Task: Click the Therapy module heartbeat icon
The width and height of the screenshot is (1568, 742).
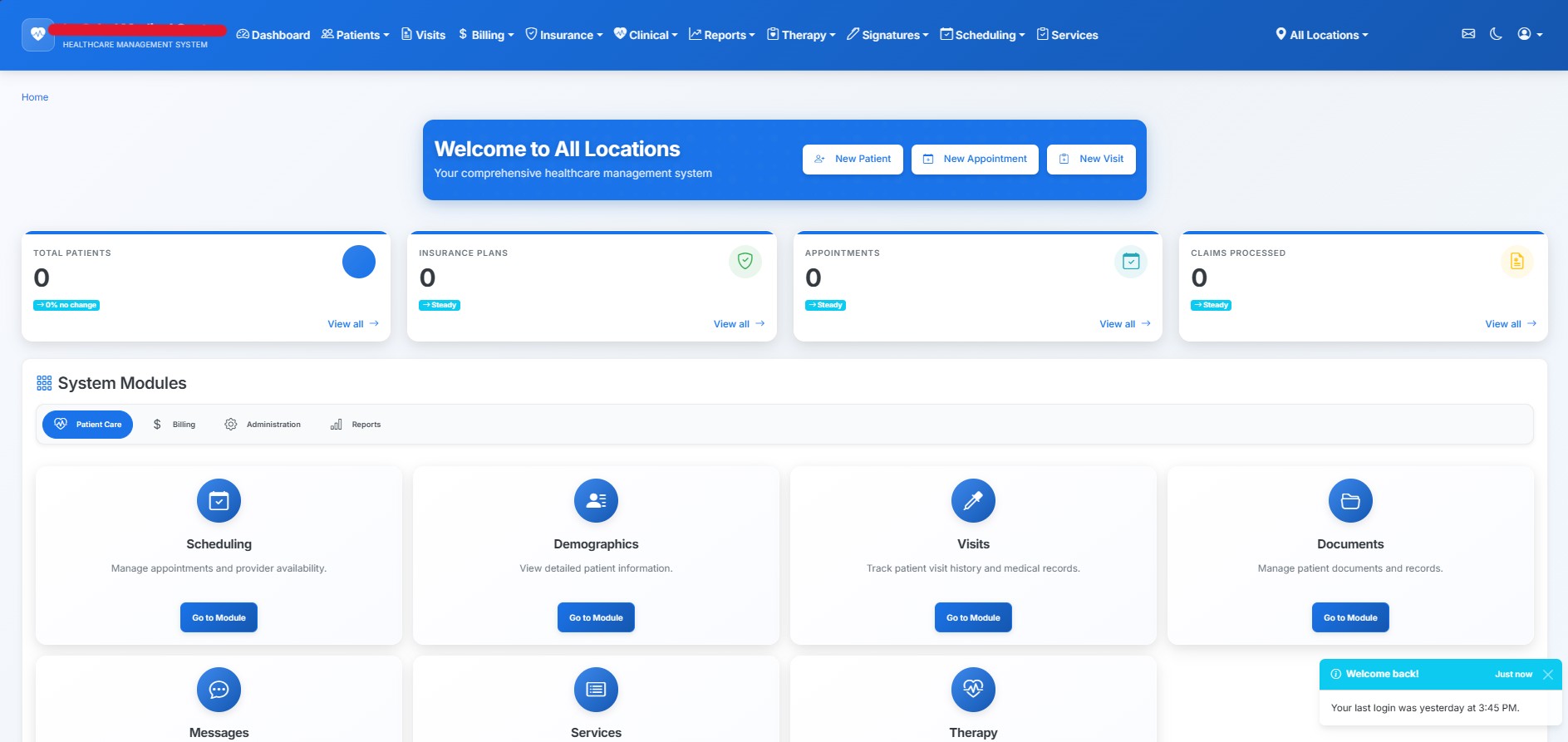Action: click(973, 690)
